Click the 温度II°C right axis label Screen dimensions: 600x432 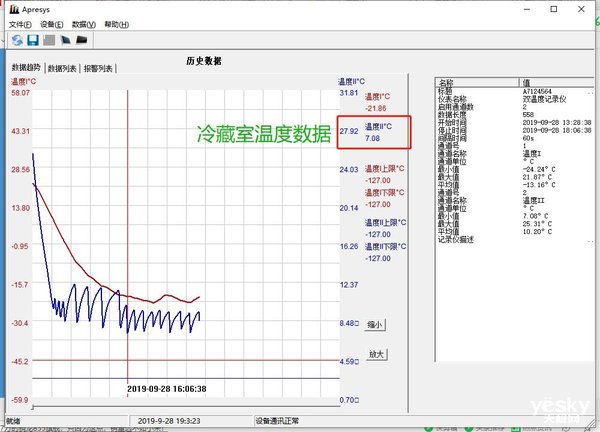coord(351,82)
